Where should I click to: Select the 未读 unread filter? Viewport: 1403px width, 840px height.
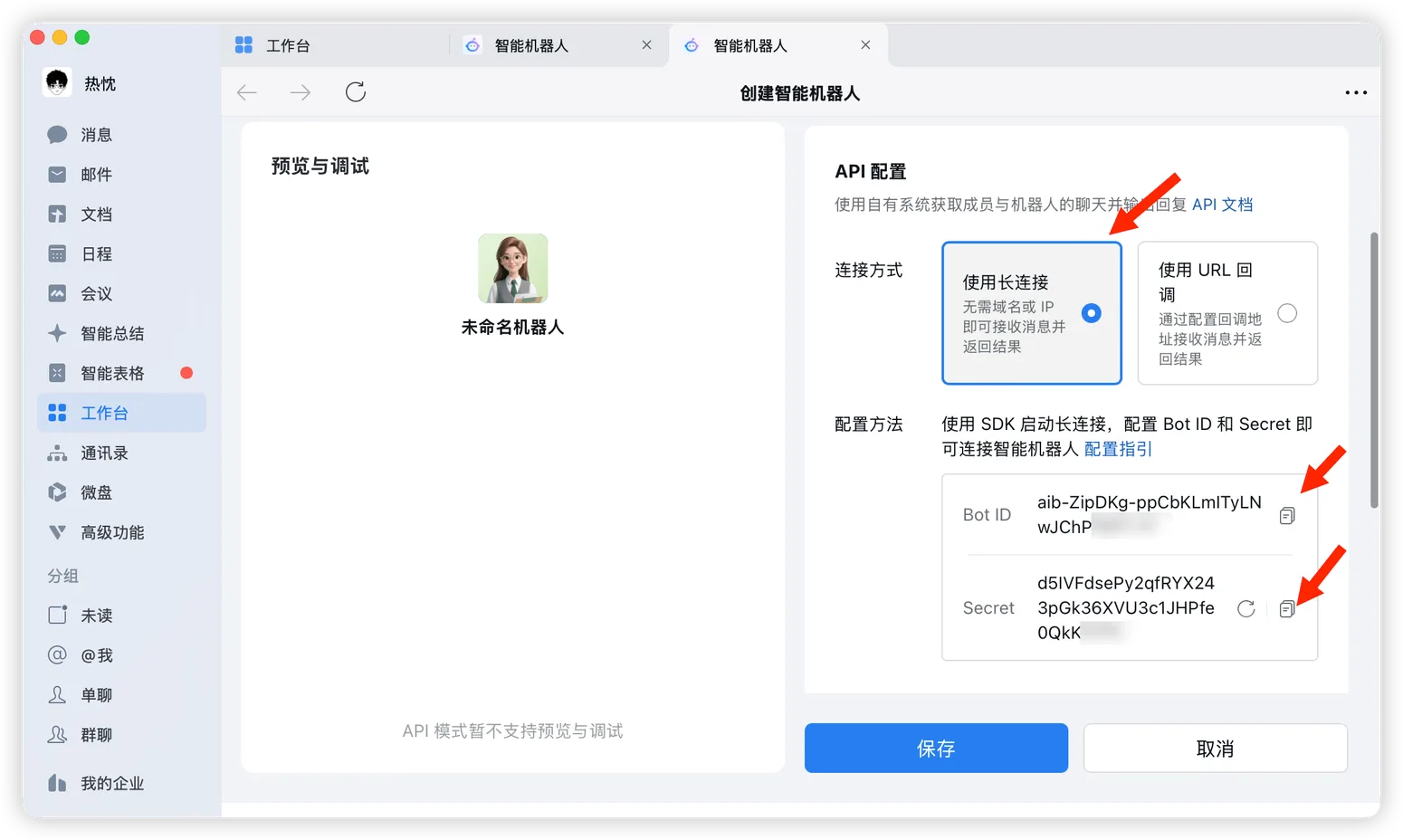click(x=95, y=615)
